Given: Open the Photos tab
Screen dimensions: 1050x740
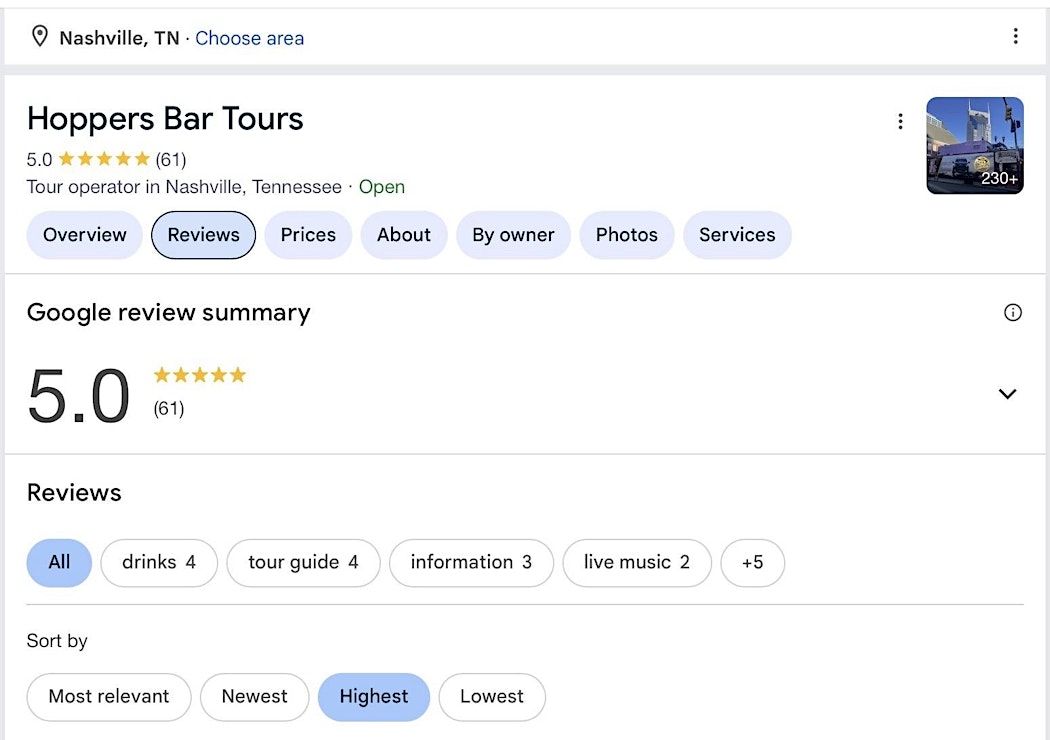Looking at the screenshot, I should pyautogui.click(x=626, y=235).
